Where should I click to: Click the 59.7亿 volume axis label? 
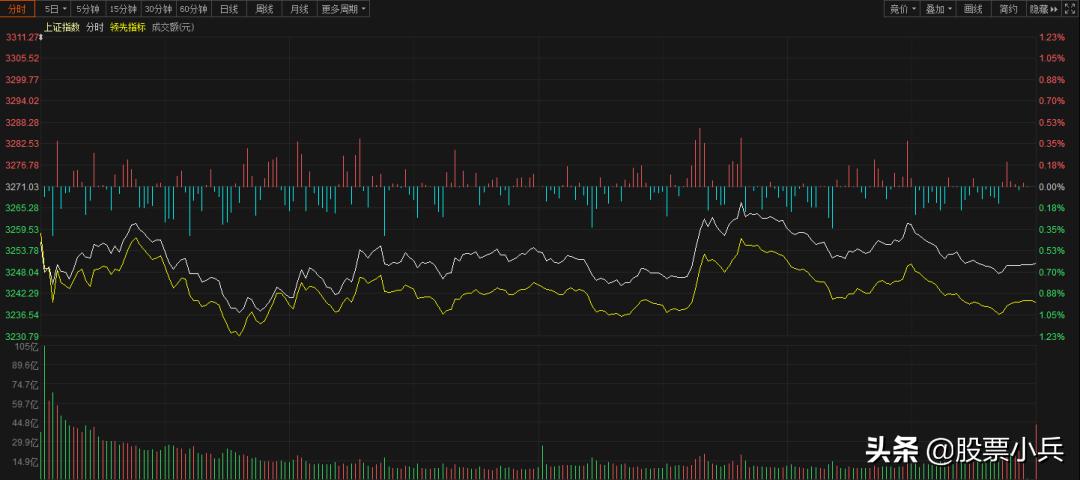tap(27, 404)
